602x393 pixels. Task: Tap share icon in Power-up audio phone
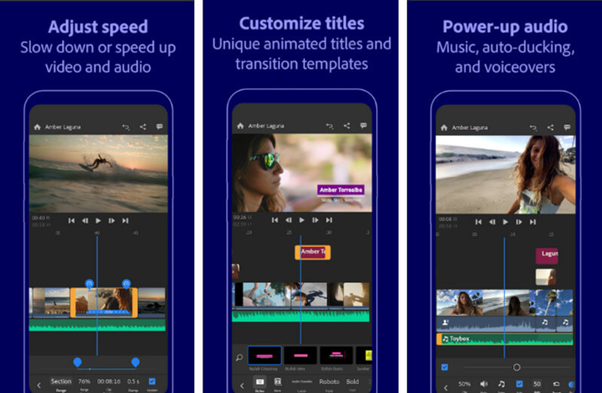(x=551, y=127)
